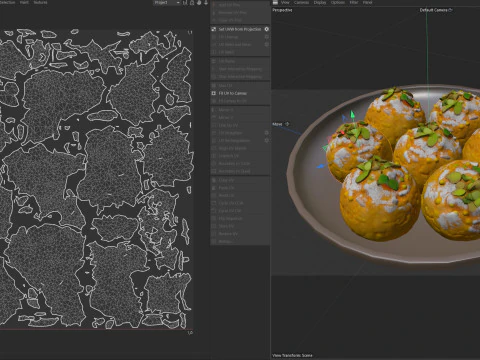
Task: Click the fourth icon right of the Project dropdown
Action: coord(206,2)
